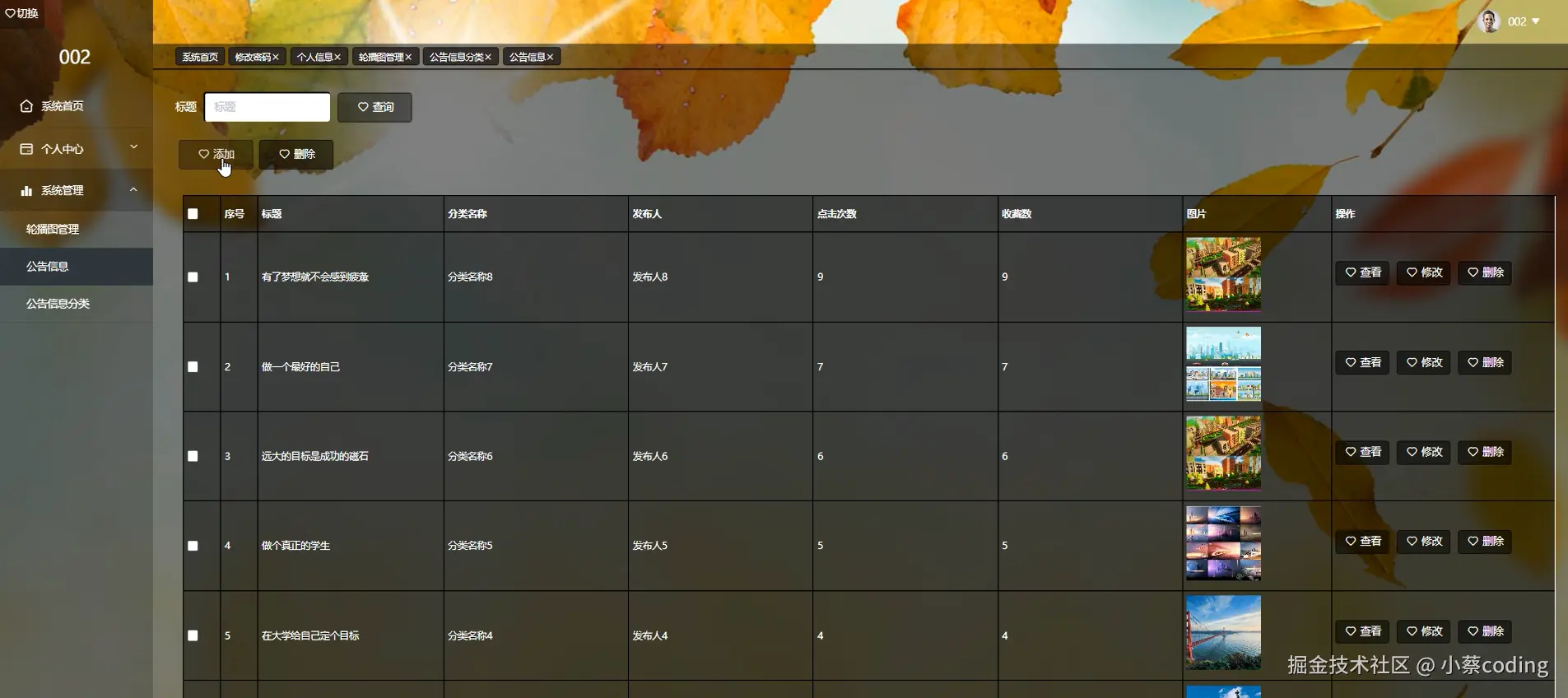Screen dimensions: 1568x698
Task: Click the 切换 heart toggle at top left
Action: coord(21,13)
